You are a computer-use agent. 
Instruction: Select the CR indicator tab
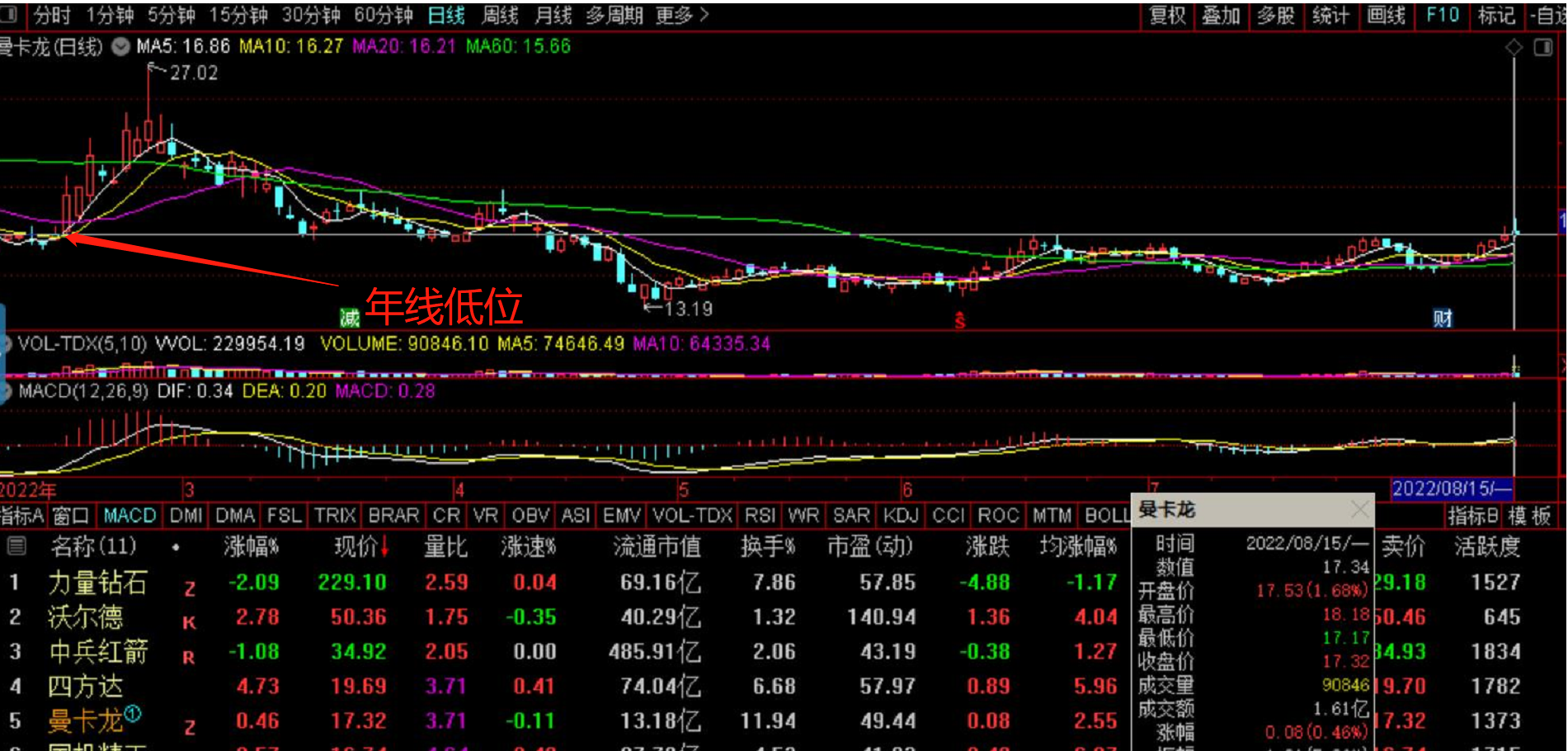(x=446, y=516)
